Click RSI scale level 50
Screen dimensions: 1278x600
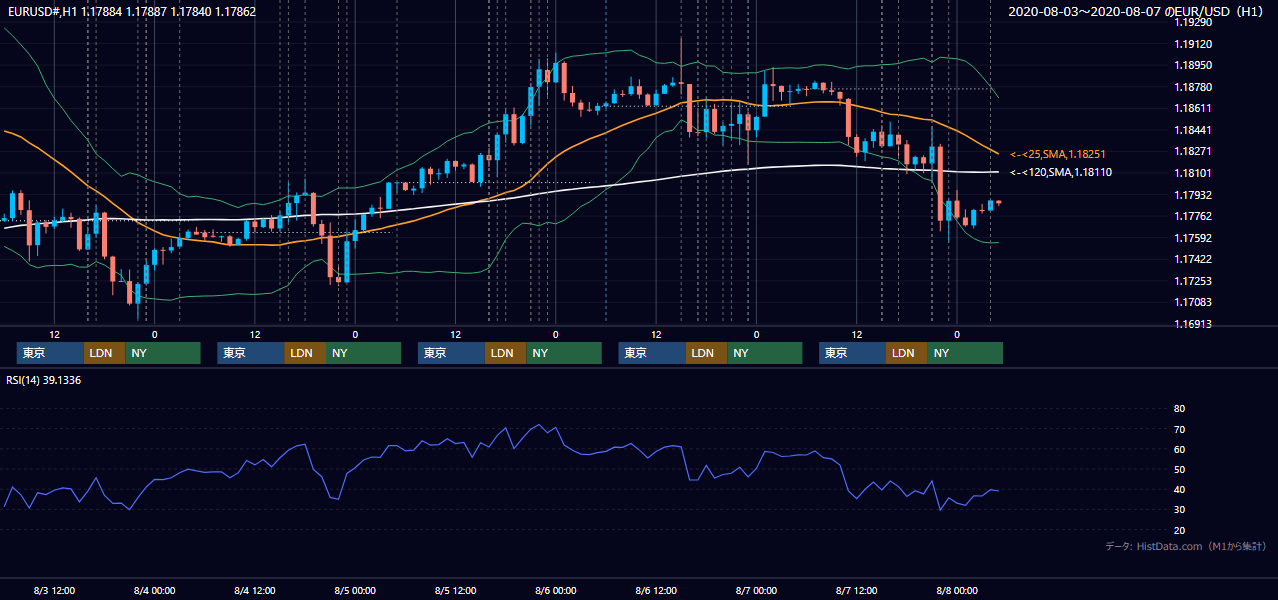[1179, 469]
